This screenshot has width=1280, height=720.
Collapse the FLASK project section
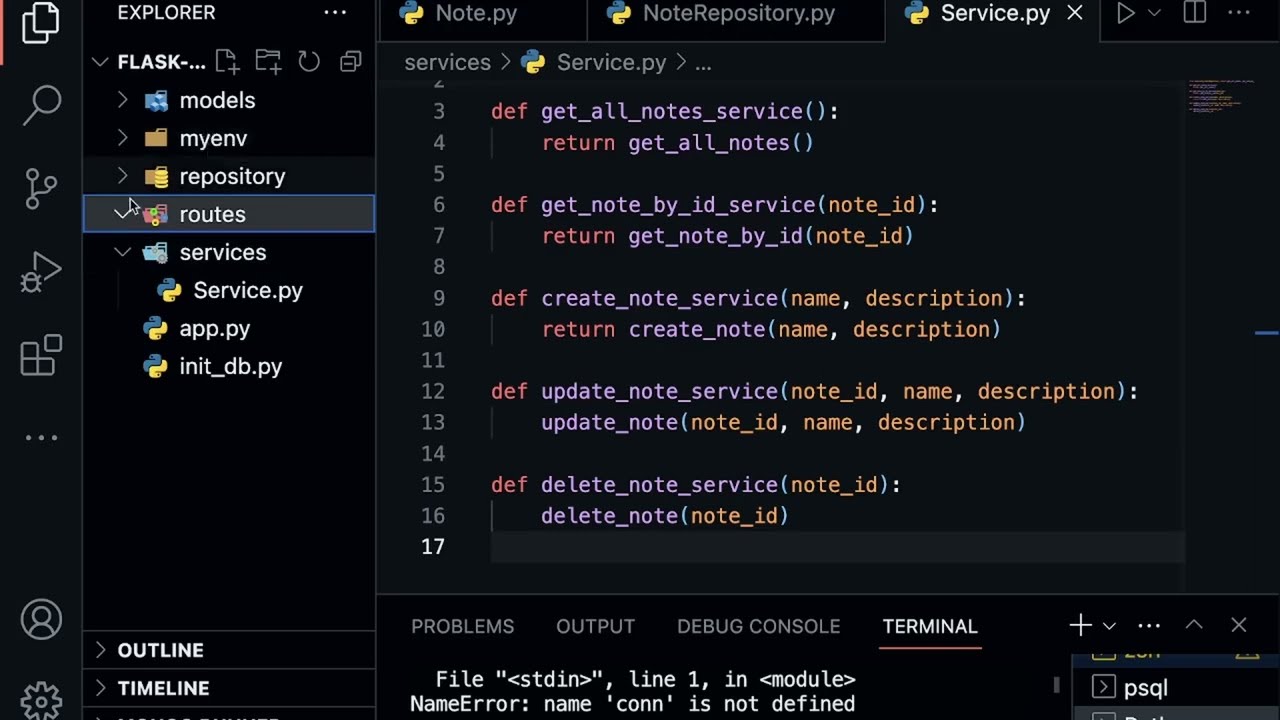click(101, 62)
